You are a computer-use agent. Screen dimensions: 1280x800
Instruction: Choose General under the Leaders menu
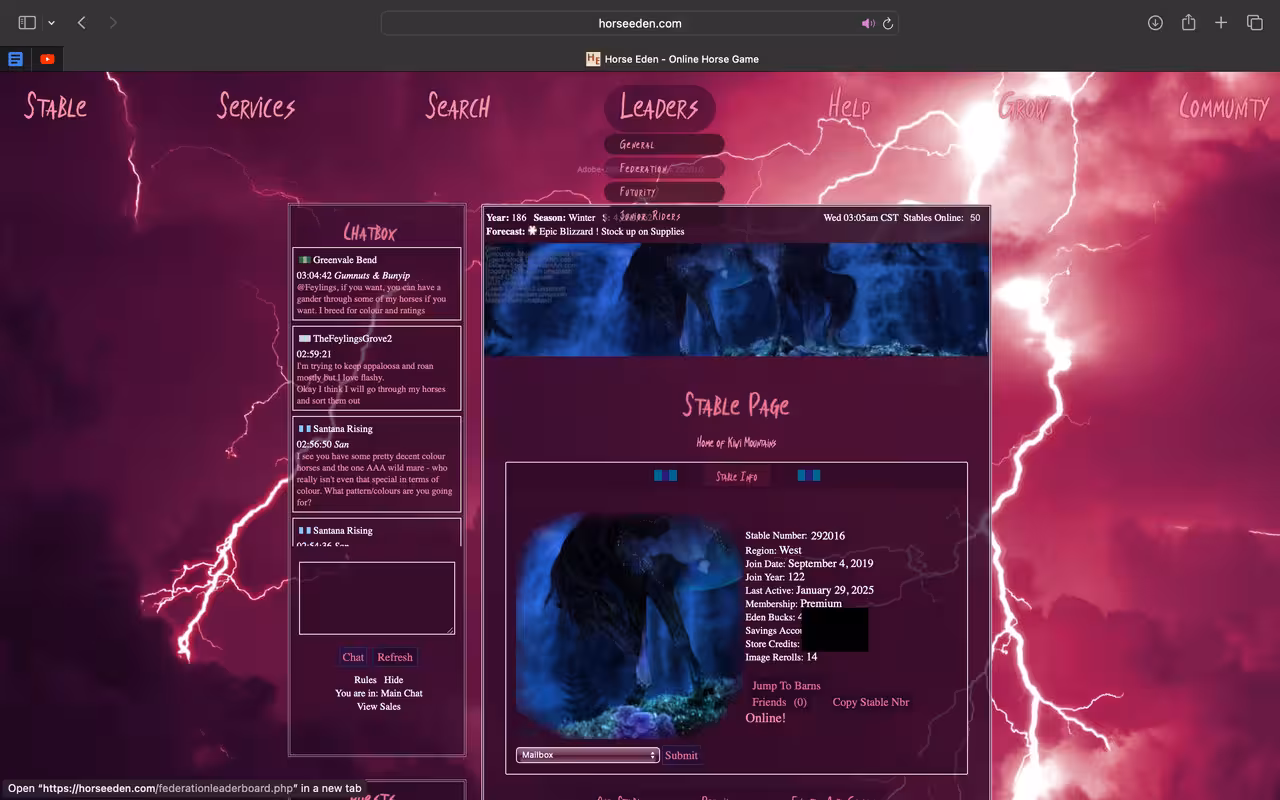click(664, 145)
